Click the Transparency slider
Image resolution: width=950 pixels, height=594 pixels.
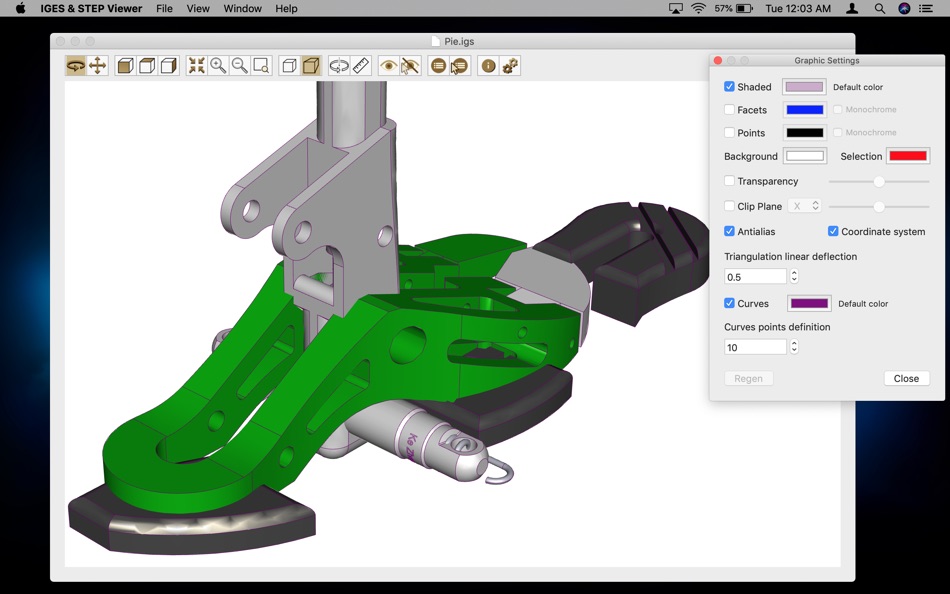pos(879,181)
